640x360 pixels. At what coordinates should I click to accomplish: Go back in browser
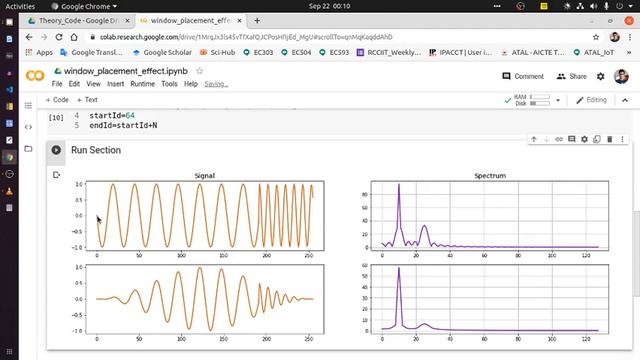click(x=29, y=37)
